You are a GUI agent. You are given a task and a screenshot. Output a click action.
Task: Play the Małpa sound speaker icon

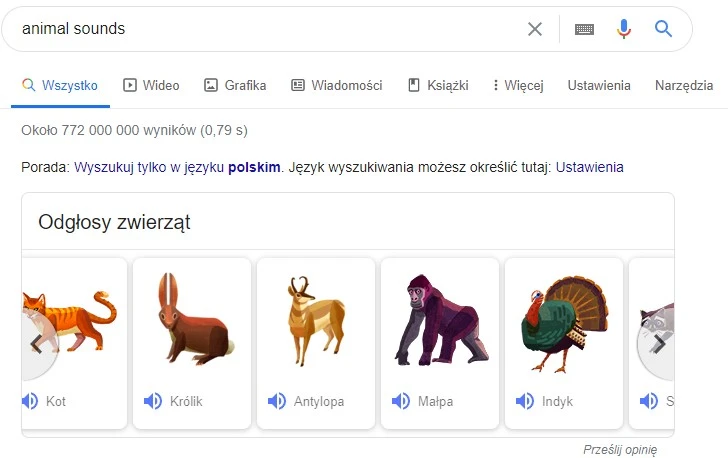pos(401,401)
